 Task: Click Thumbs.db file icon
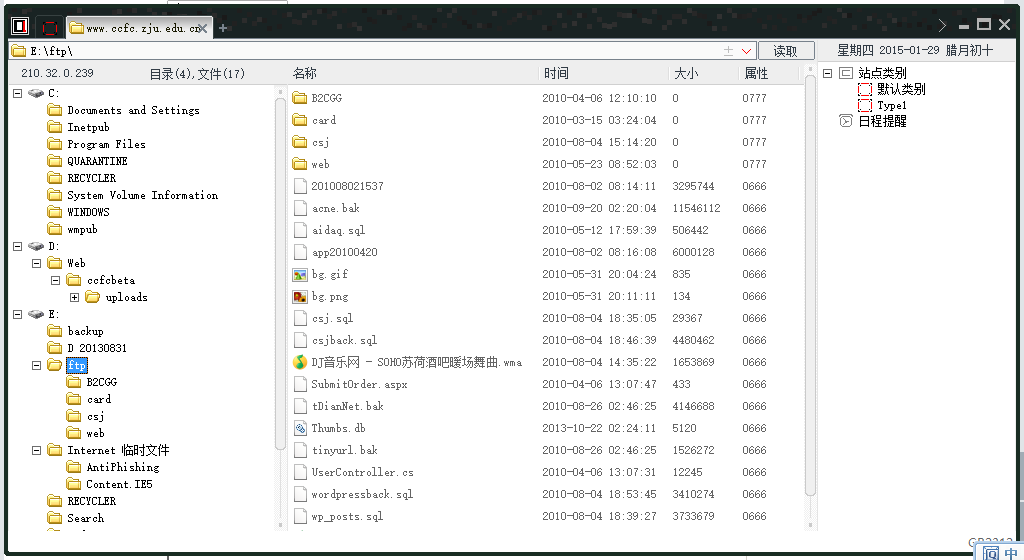[x=300, y=428]
